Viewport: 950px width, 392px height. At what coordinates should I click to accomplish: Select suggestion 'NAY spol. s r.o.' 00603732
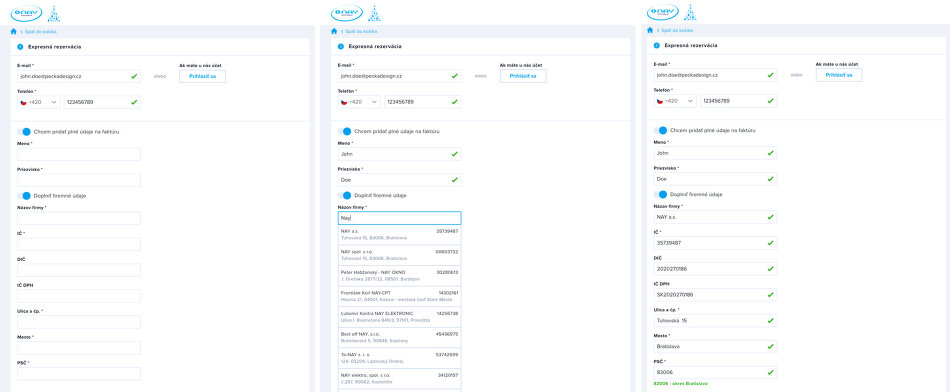[x=399, y=255]
